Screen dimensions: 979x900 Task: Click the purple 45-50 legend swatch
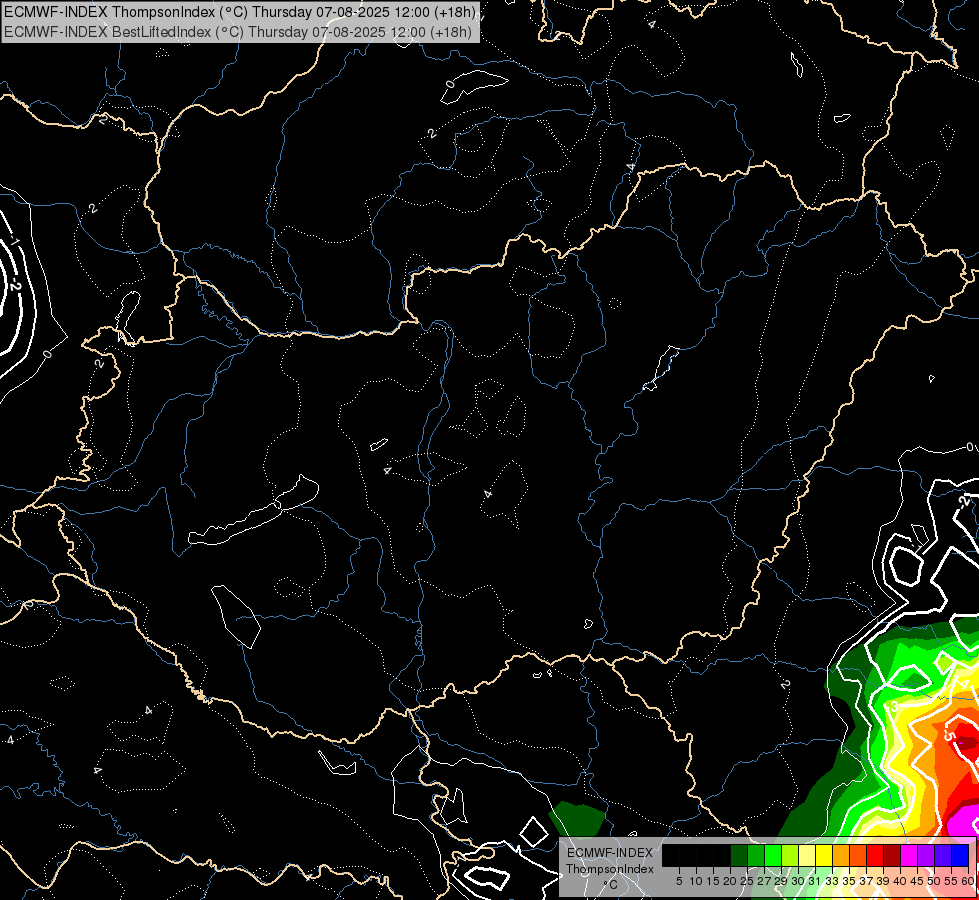click(926, 855)
